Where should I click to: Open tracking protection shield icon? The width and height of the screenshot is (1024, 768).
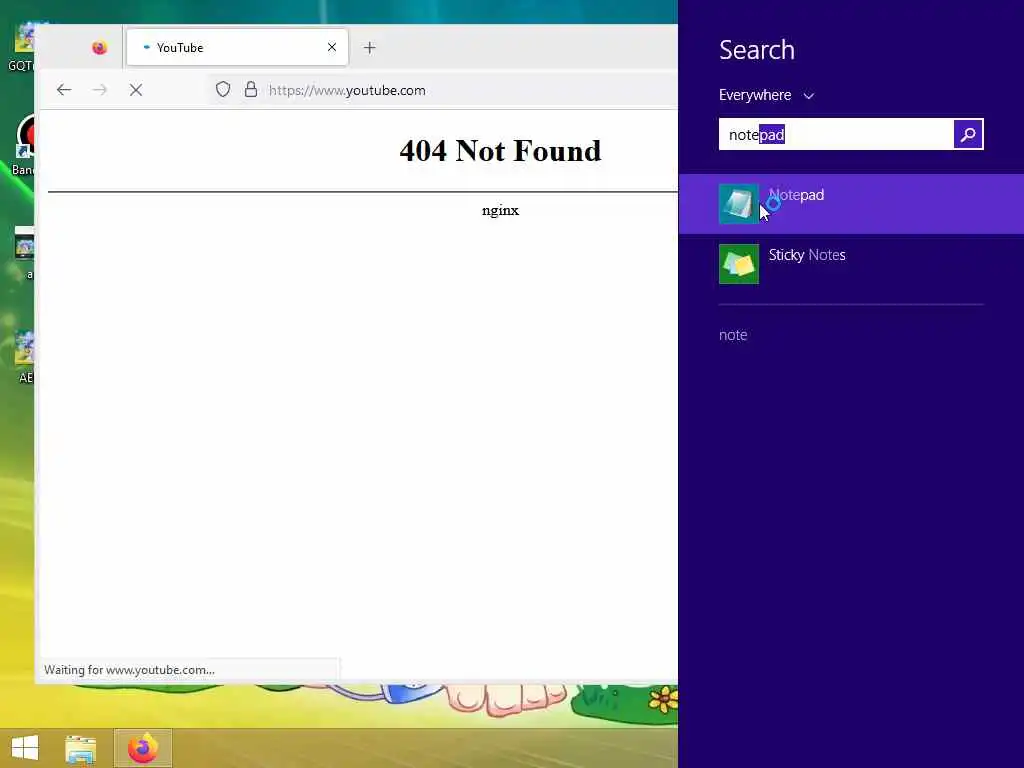[223, 89]
